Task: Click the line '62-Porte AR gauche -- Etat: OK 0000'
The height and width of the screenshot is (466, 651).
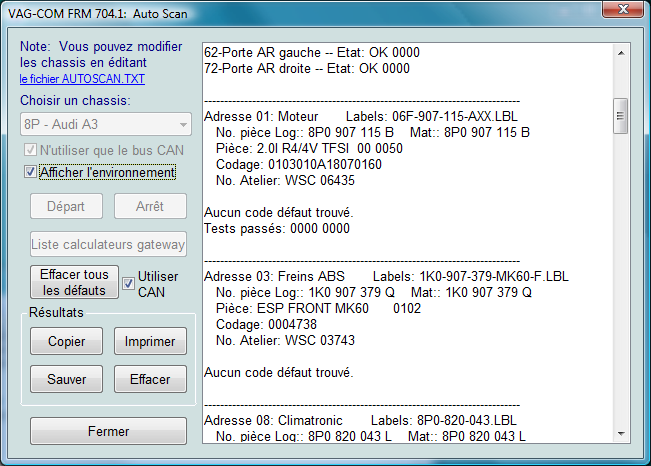Action: 312,52
